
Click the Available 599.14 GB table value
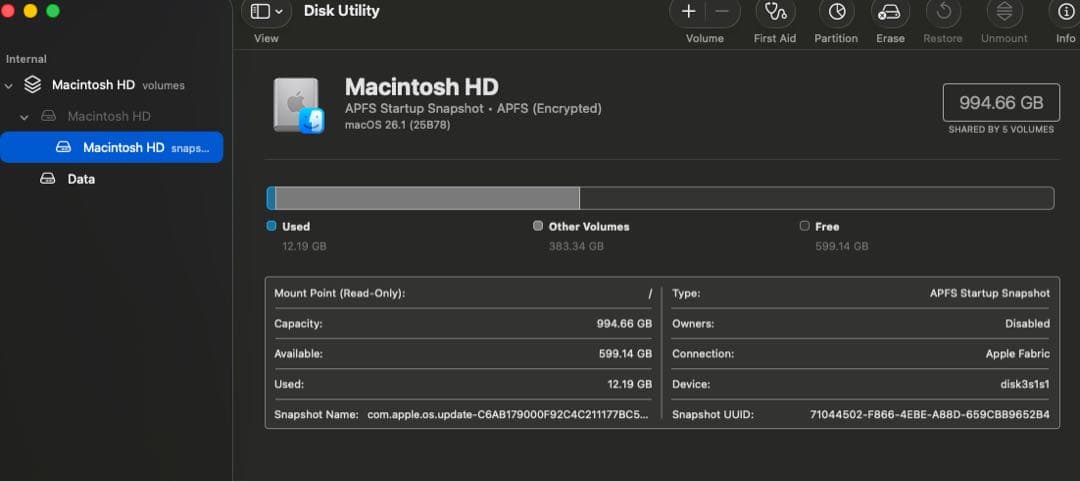(x=625, y=354)
